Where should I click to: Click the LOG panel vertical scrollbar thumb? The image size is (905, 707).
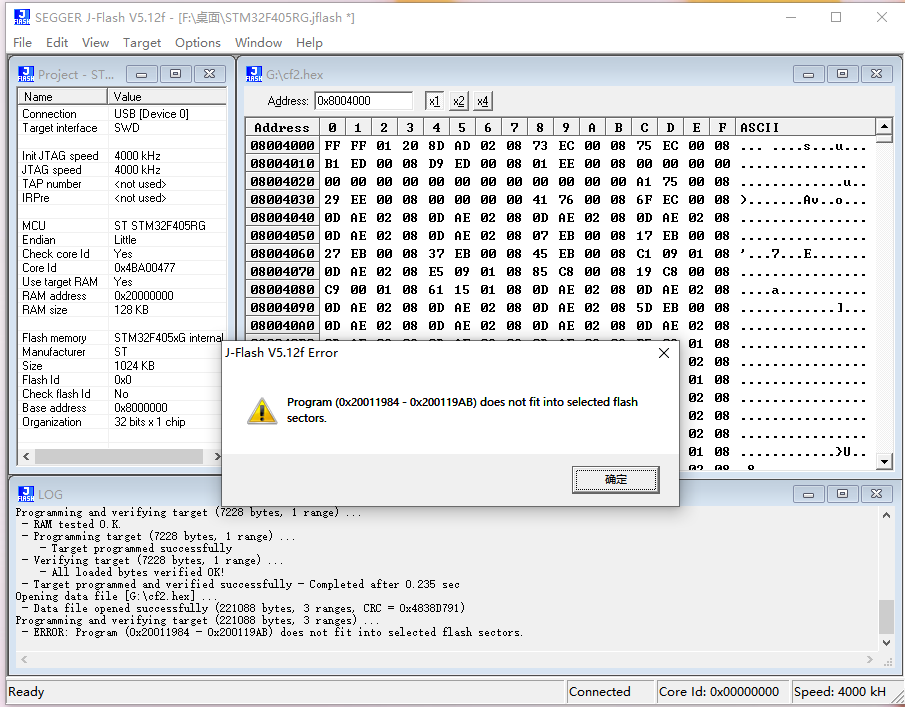(886, 616)
